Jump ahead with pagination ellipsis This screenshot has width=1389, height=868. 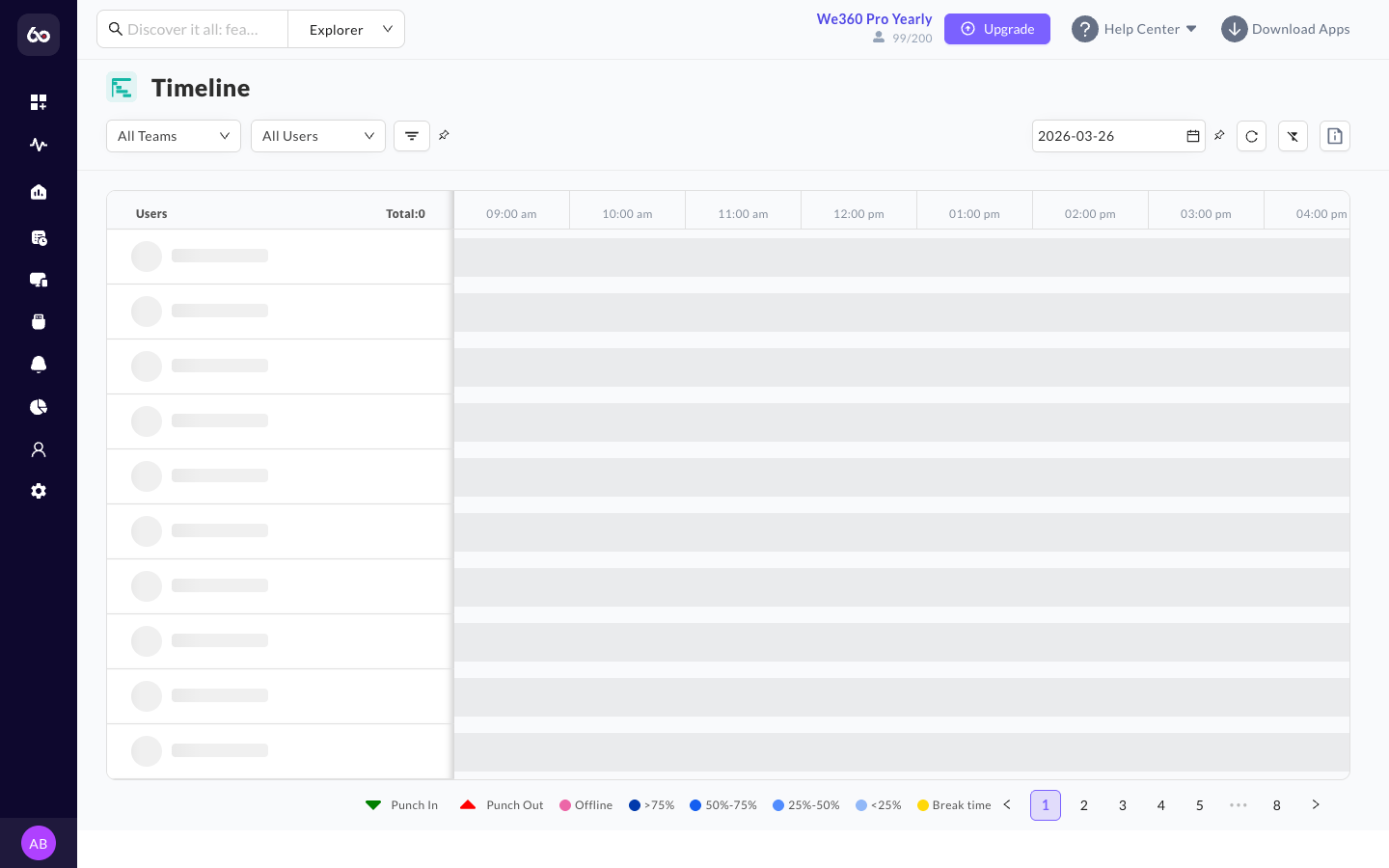click(1239, 805)
